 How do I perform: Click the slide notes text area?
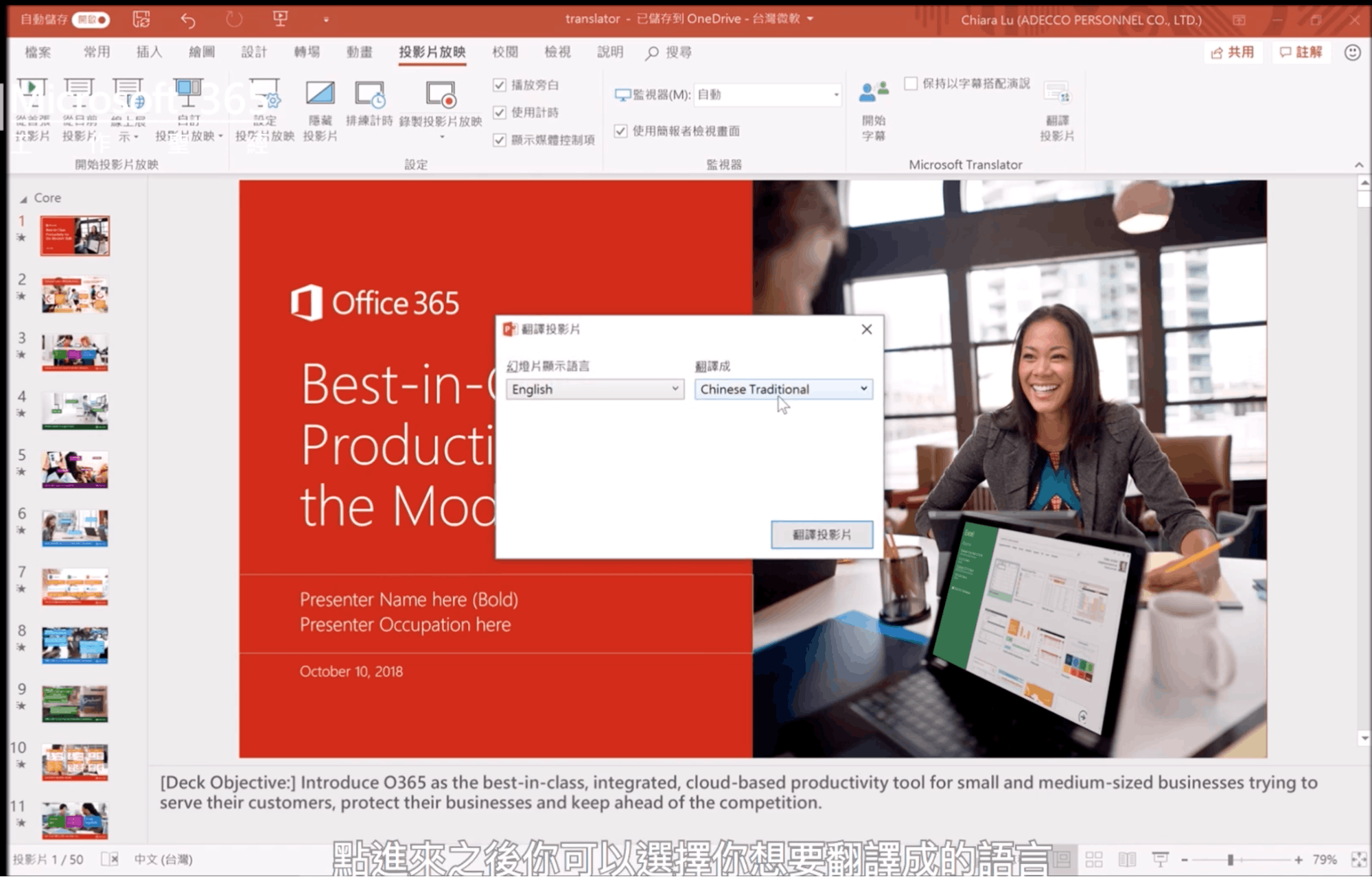point(739,793)
